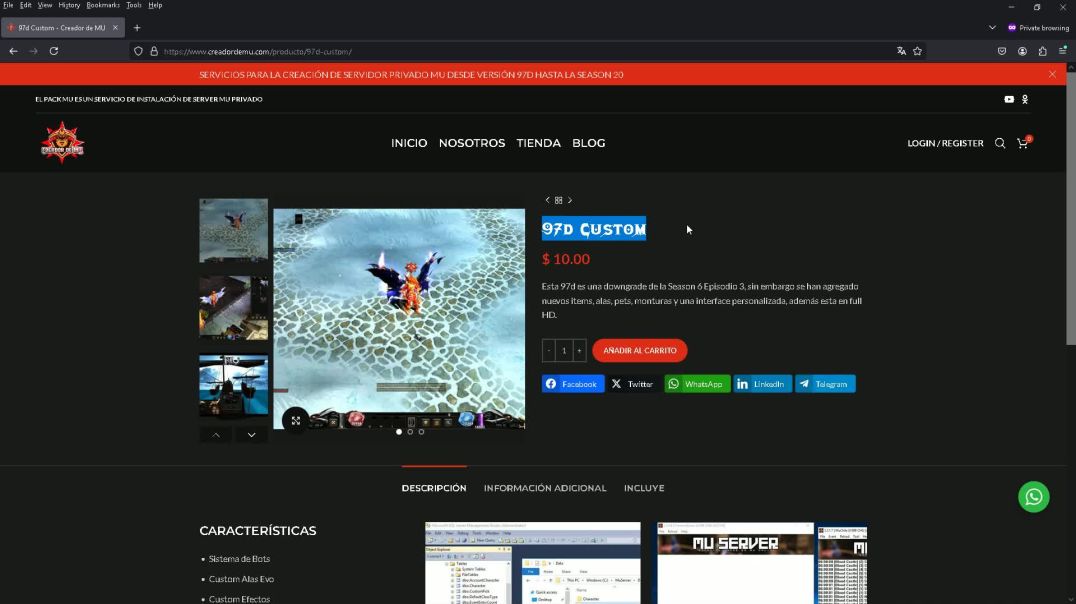Viewport: 1076px width, 604px height.
Task: Navigate to INICIO page
Action: pyautogui.click(x=409, y=143)
